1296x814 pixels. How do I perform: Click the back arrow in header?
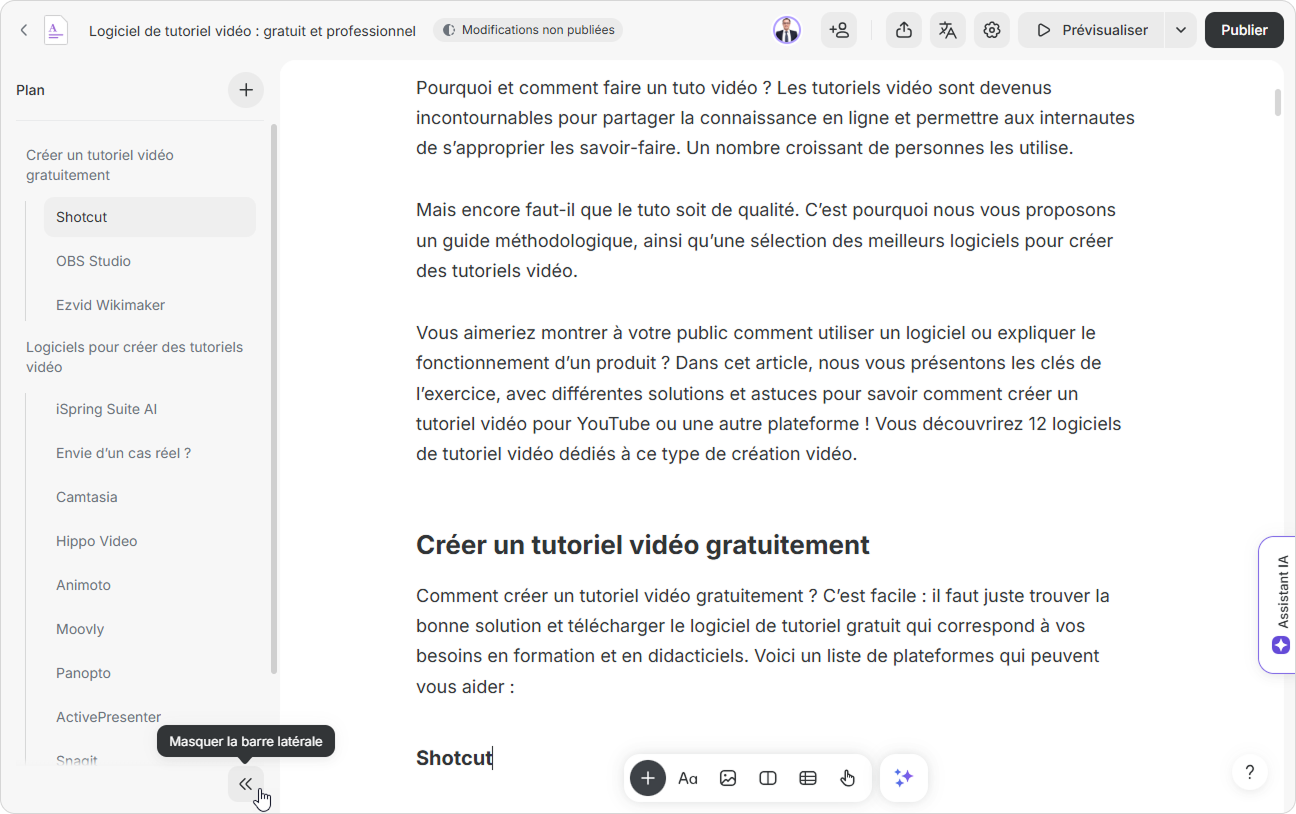tap(24, 30)
